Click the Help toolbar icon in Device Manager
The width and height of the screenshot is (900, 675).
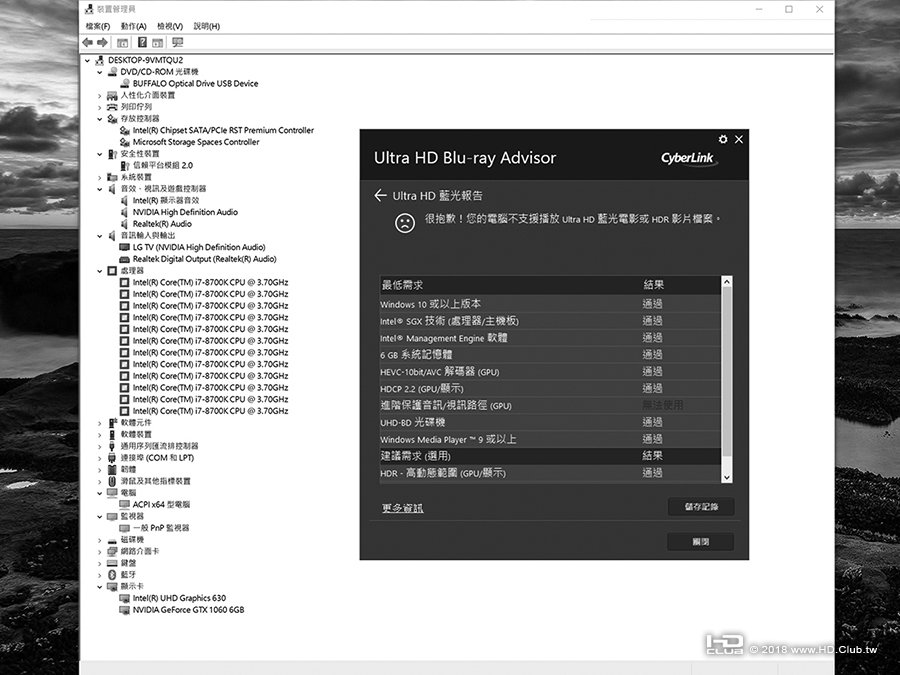coord(142,42)
